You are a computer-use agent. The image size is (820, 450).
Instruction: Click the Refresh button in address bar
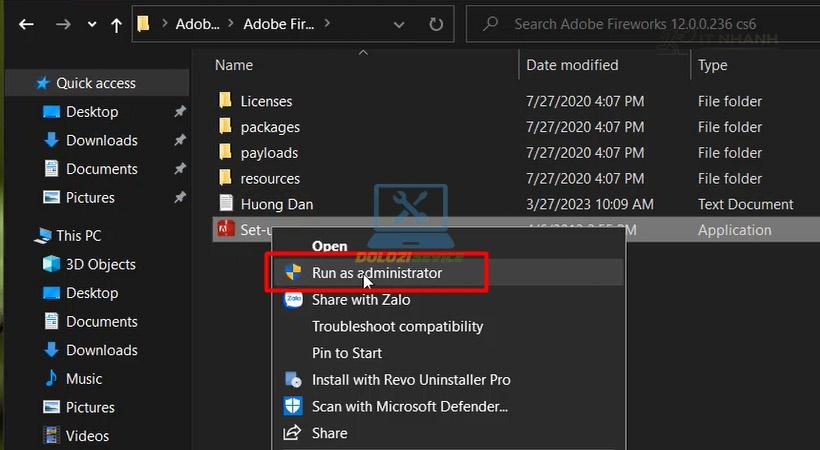point(435,23)
